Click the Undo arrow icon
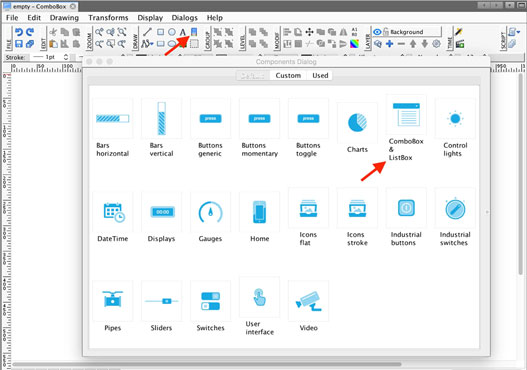Viewport: 527px width, 370px height. point(19,32)
